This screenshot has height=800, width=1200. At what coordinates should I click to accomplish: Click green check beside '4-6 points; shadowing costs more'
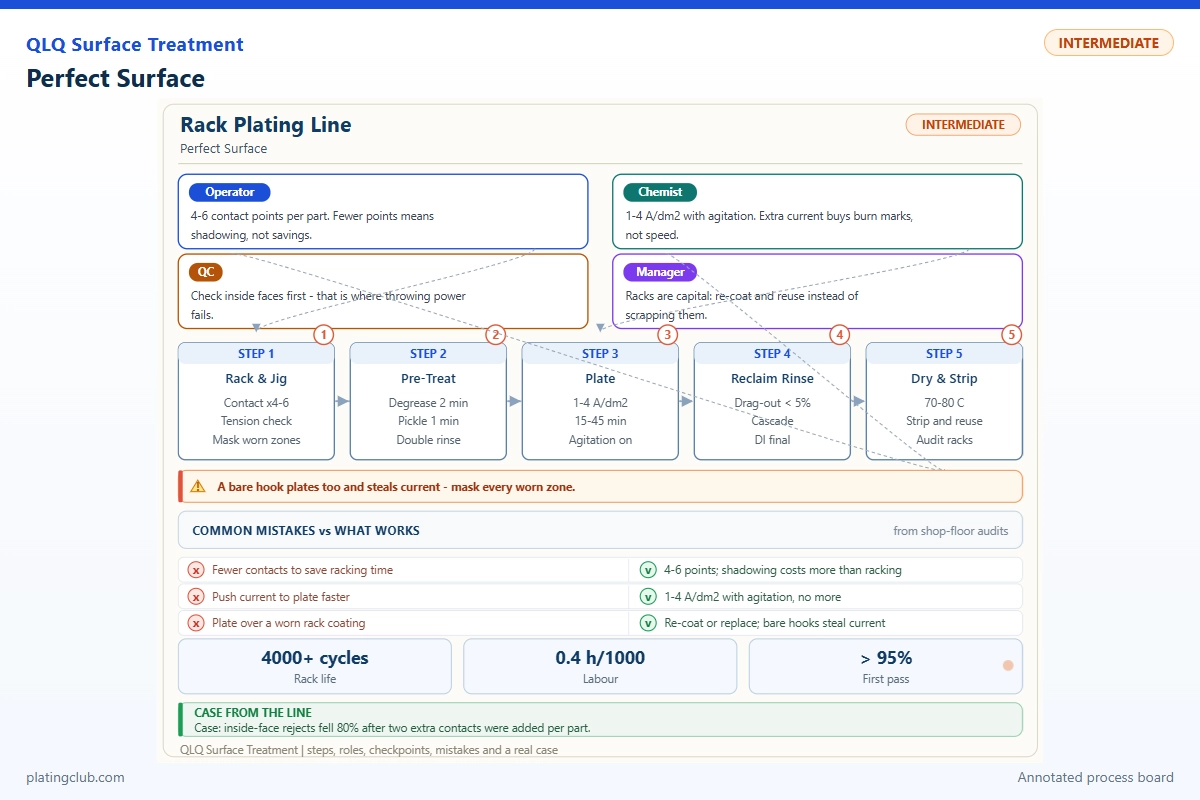point(648,570)
